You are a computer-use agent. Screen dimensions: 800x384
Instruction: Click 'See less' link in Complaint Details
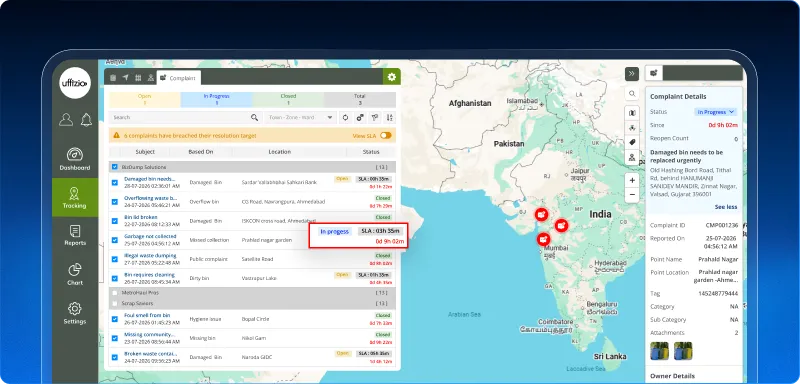pyautogui.click(x=726, y=207)
